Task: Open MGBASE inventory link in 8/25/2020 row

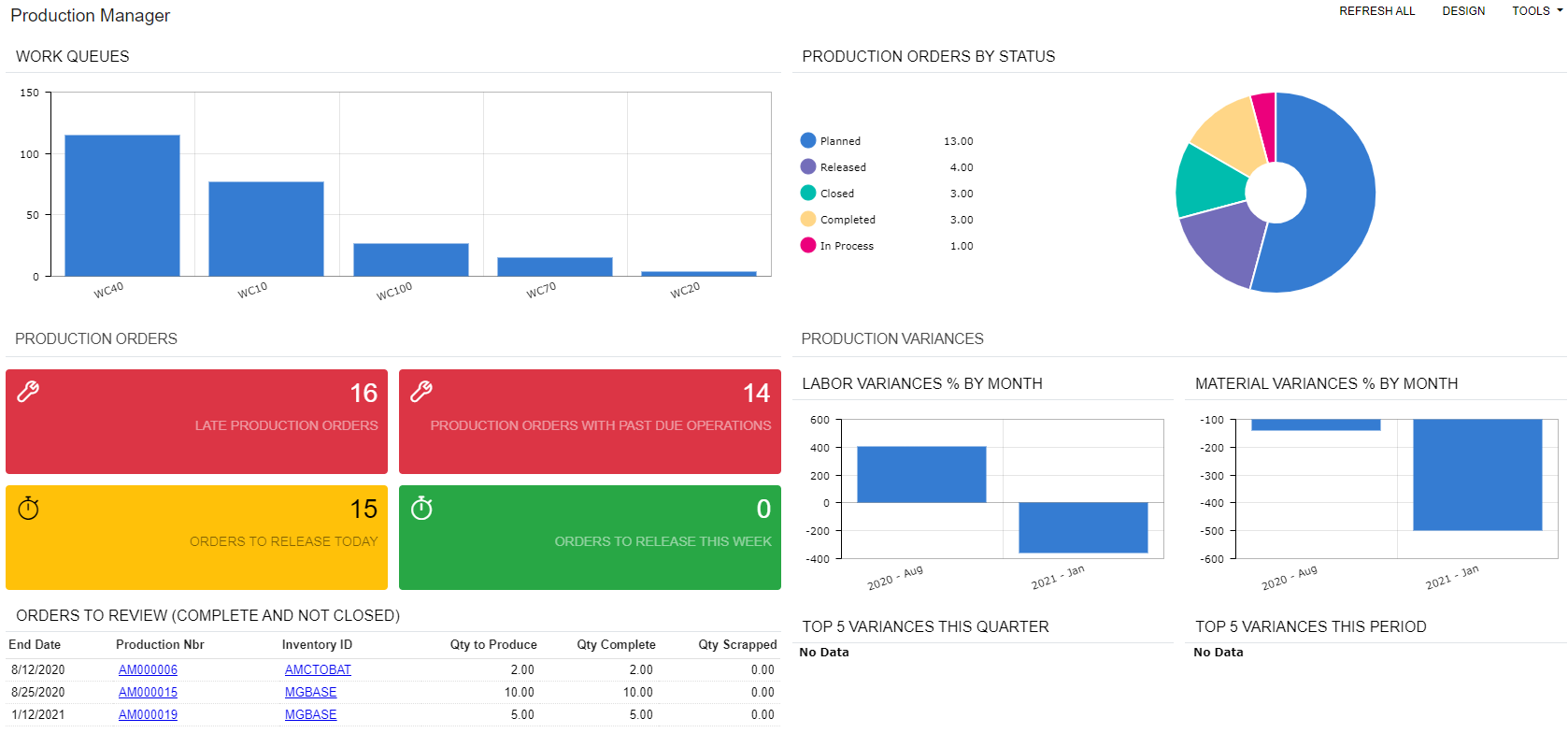Action: tap(310, 692)
